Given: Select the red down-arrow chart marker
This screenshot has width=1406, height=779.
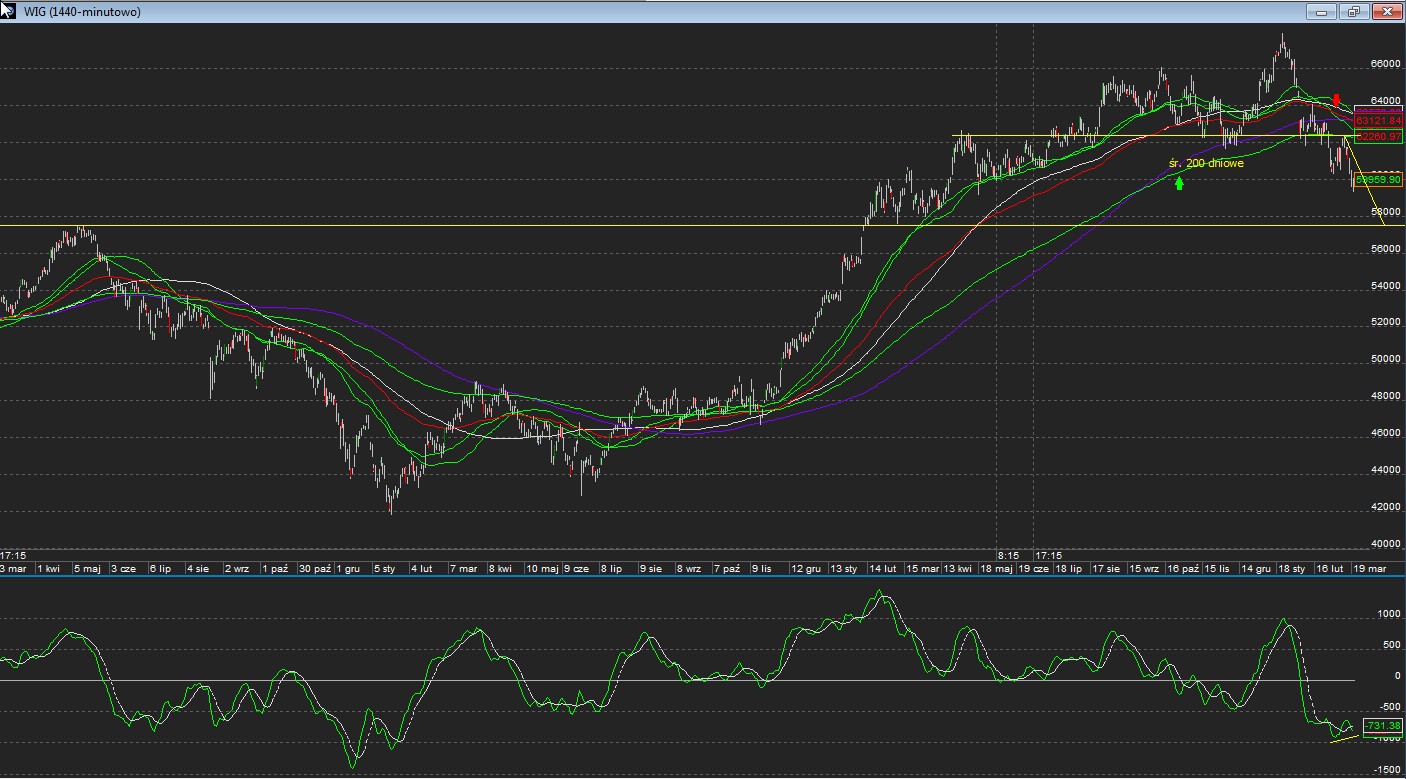Looking at the screenshot, I should tap(1336, 100).
